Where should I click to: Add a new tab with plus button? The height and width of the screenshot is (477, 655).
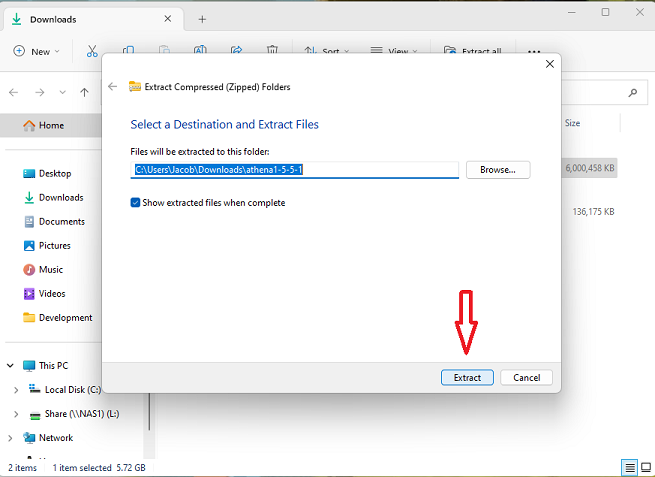coord(202,19)
